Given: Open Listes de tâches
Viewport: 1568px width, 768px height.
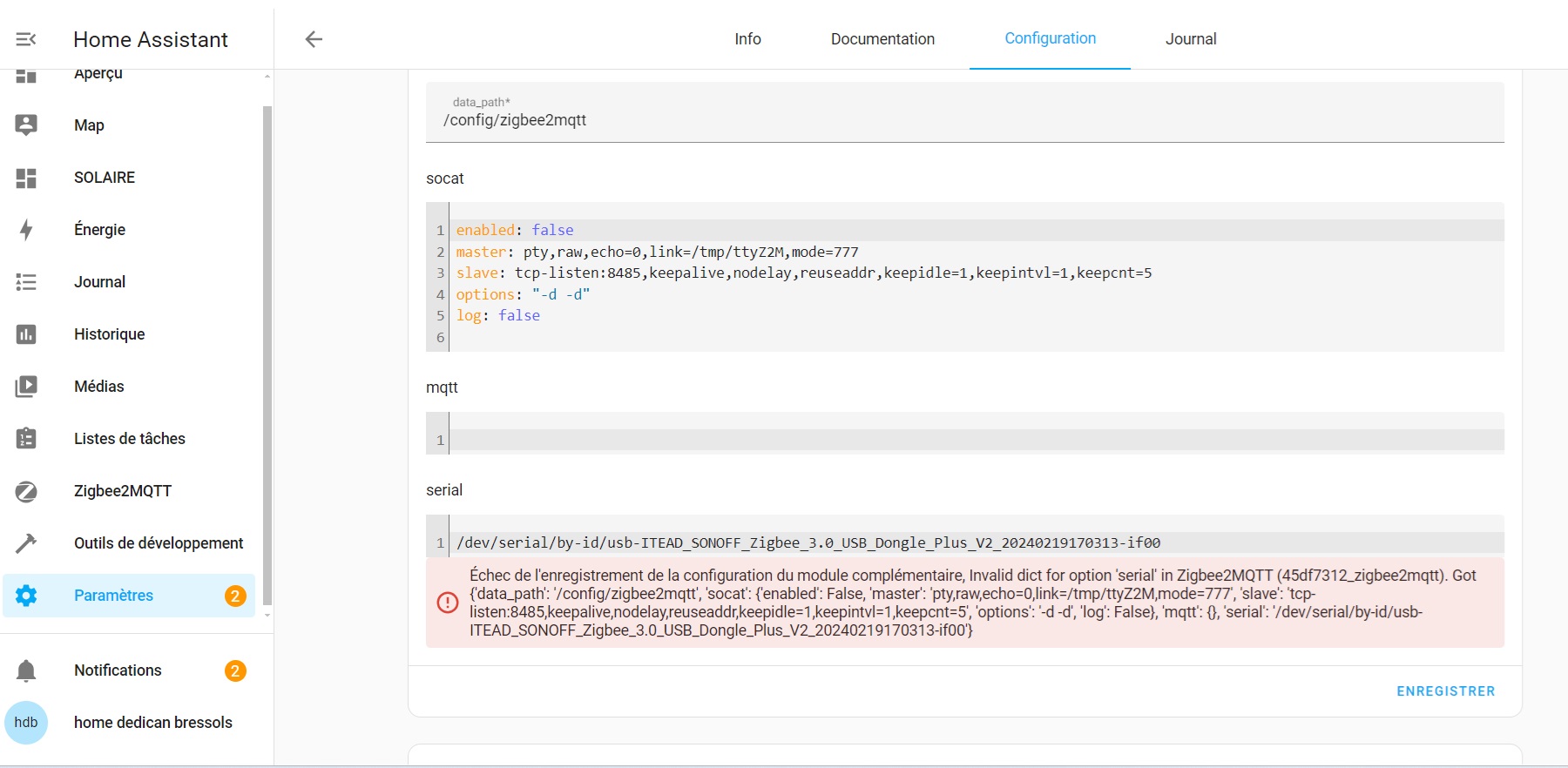Looking at the screenshot, I should [x=129, y=439].
